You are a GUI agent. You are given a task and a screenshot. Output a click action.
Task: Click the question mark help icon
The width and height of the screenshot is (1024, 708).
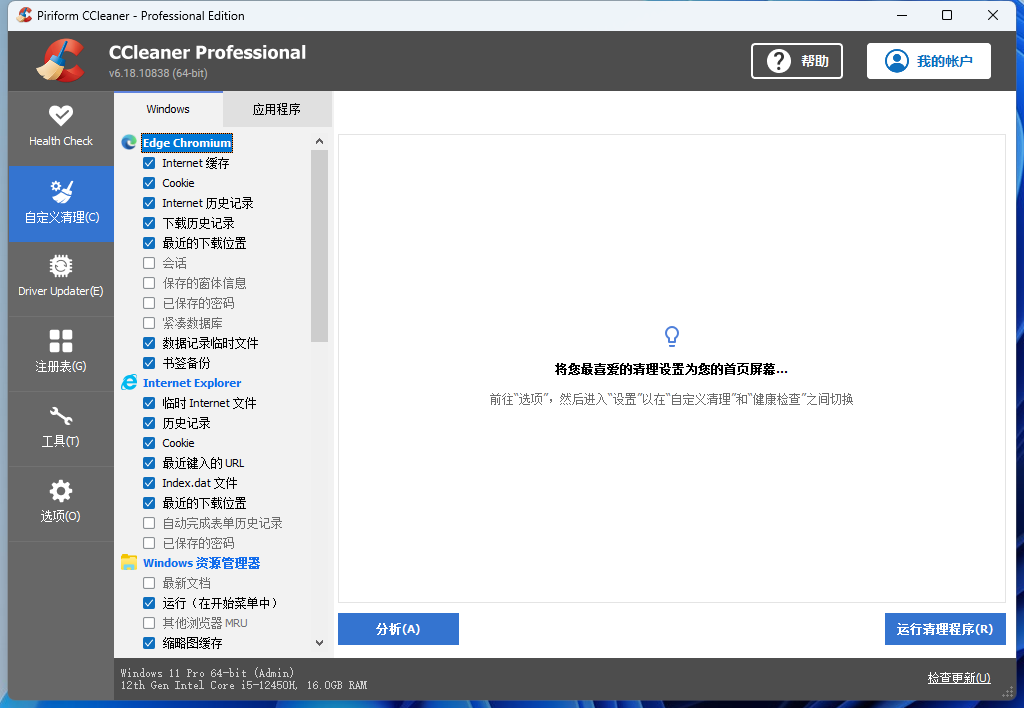(x=778, y=61)
